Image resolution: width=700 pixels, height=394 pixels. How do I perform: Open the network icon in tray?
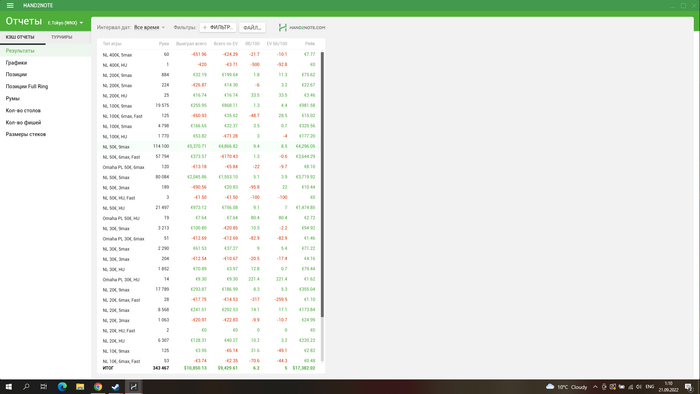(x=630, y=387)
